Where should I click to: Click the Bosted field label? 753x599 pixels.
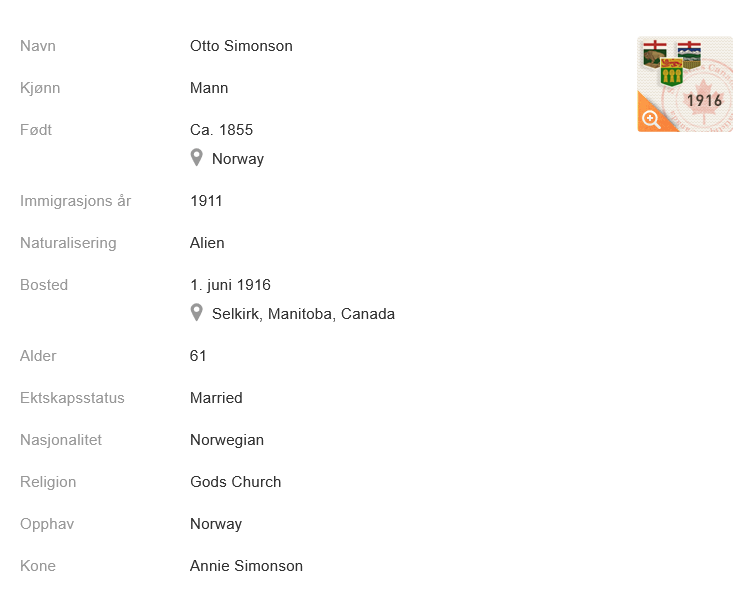click(44, 285)
